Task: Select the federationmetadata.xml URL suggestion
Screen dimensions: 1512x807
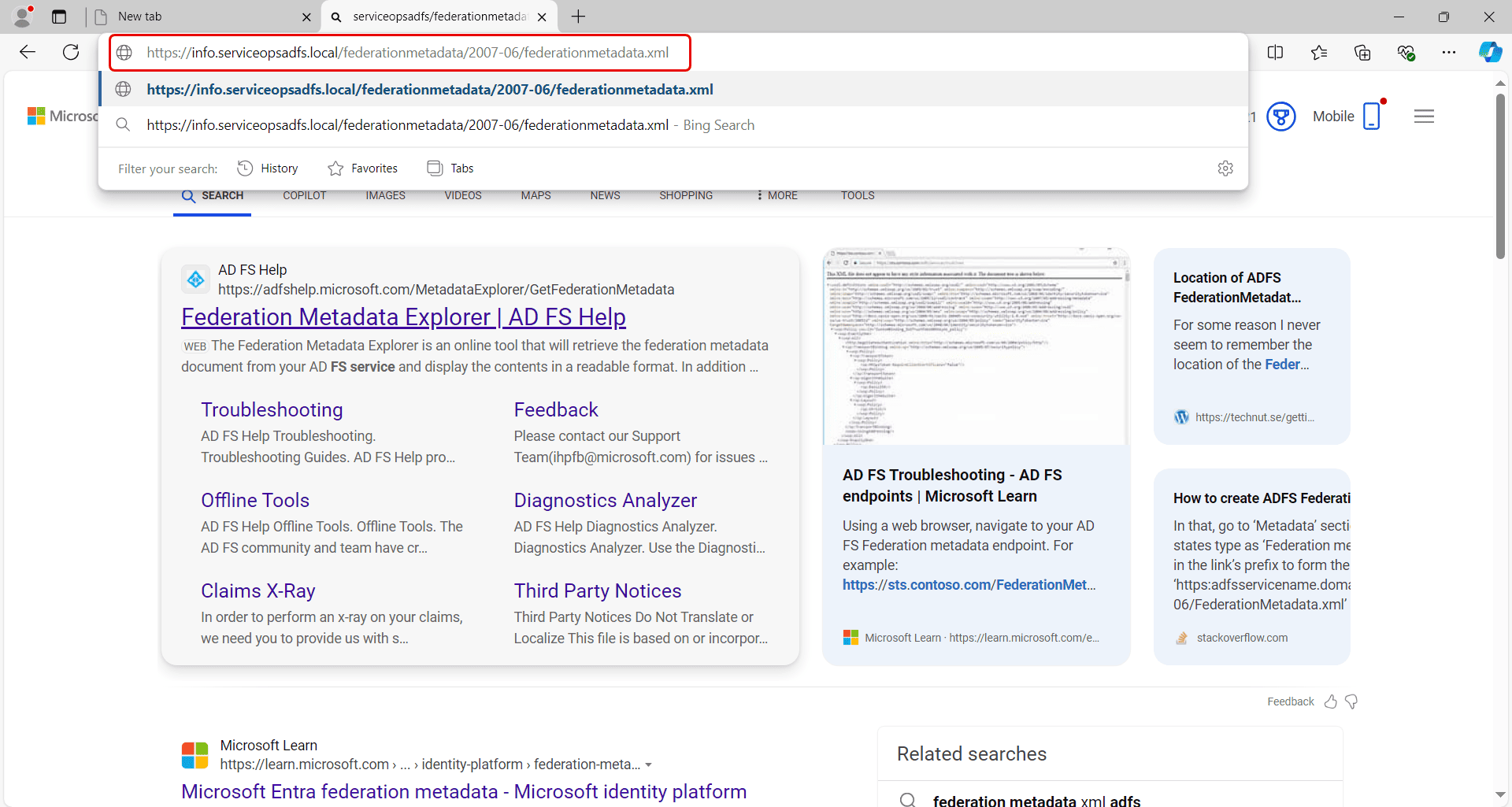Action: [430, 90]
